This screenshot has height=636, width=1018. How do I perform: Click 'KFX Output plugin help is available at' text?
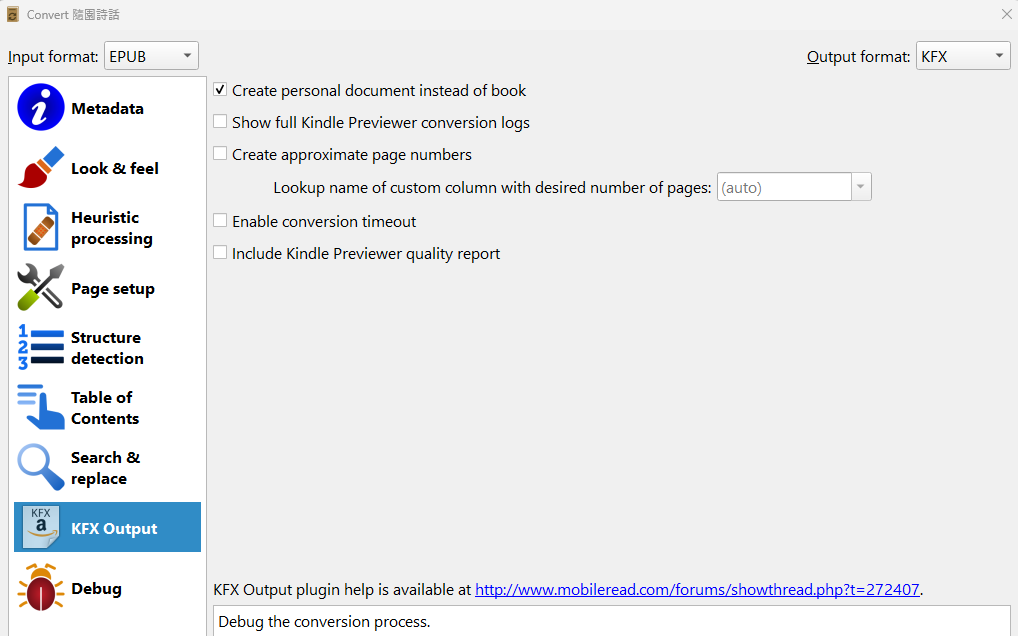(342, 589)
